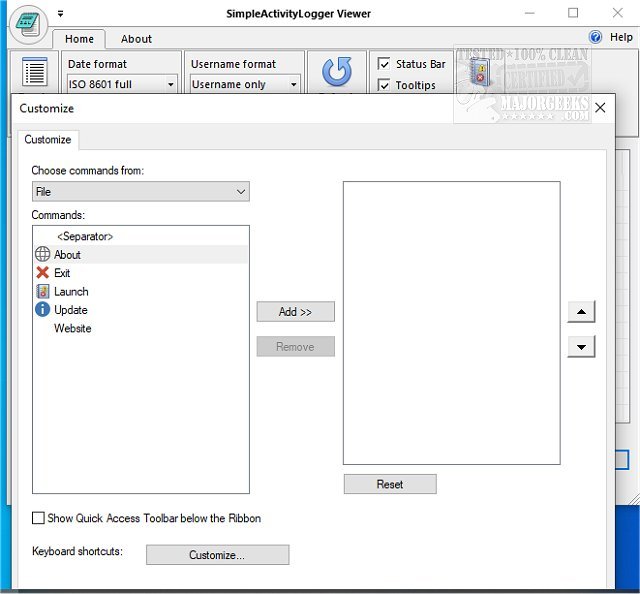Click the move down arrow button
Screen dimensions: 640x594
[581, 347]
